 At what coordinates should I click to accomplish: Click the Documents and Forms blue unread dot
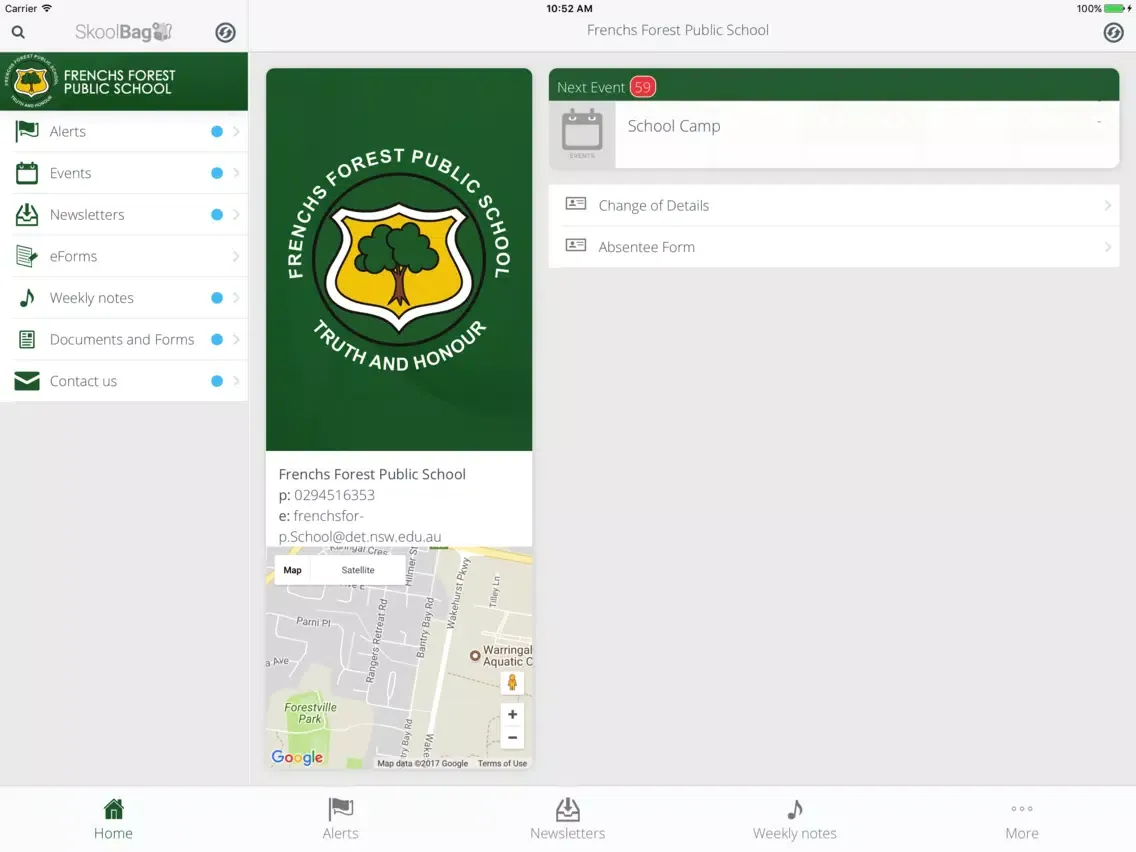(x=217, y=339)
